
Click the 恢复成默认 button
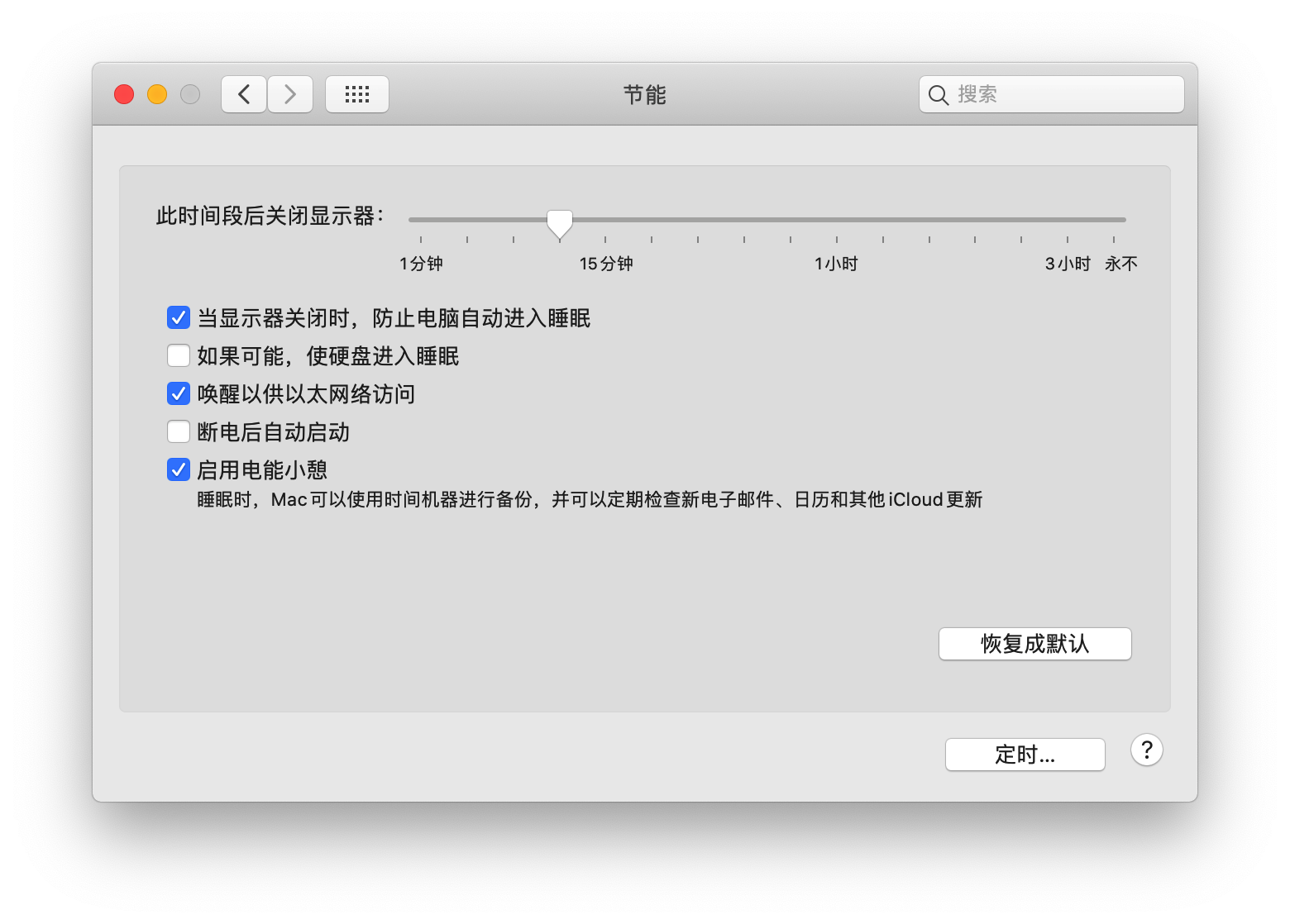tap(1035, 644)
